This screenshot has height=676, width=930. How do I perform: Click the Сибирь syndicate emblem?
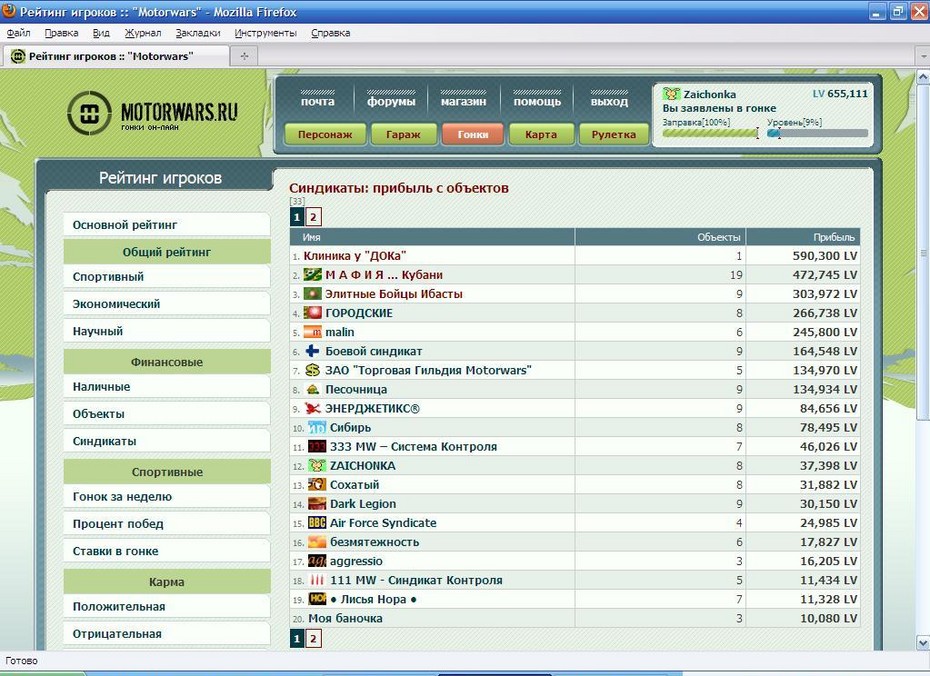pos(317,428)
